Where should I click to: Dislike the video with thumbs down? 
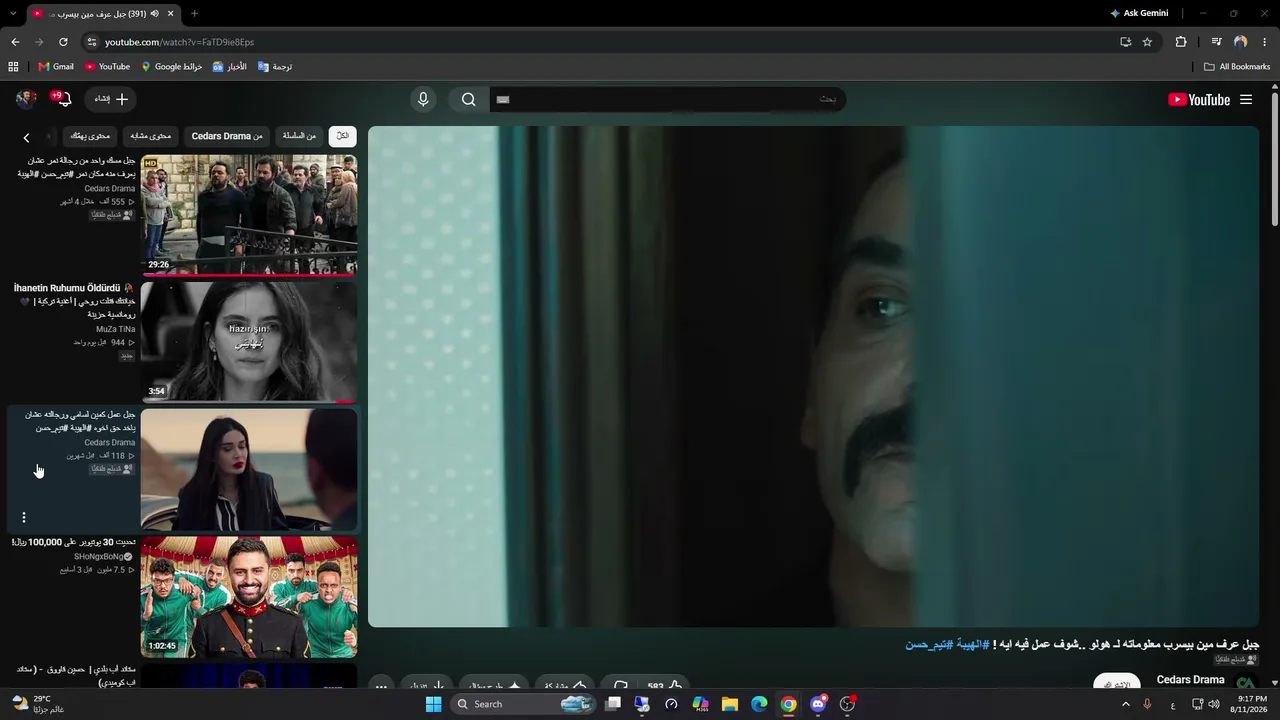[620, 685]
